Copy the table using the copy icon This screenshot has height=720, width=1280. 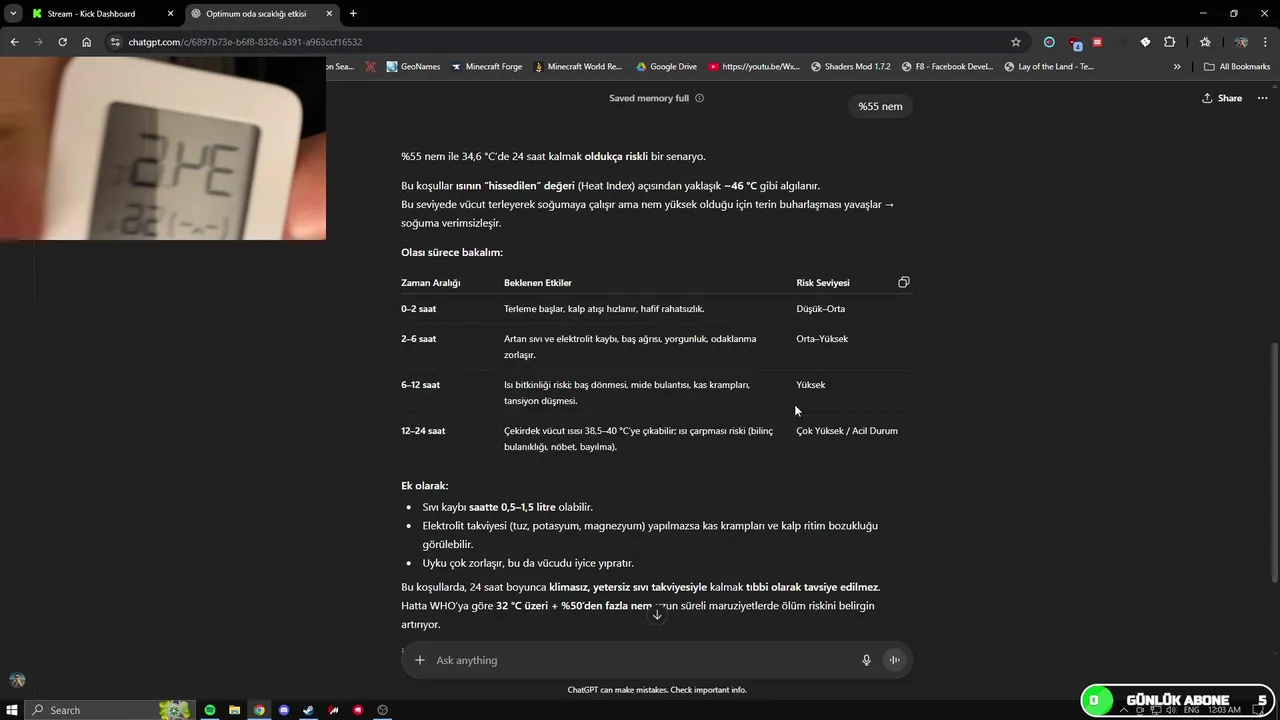[904, 282]
